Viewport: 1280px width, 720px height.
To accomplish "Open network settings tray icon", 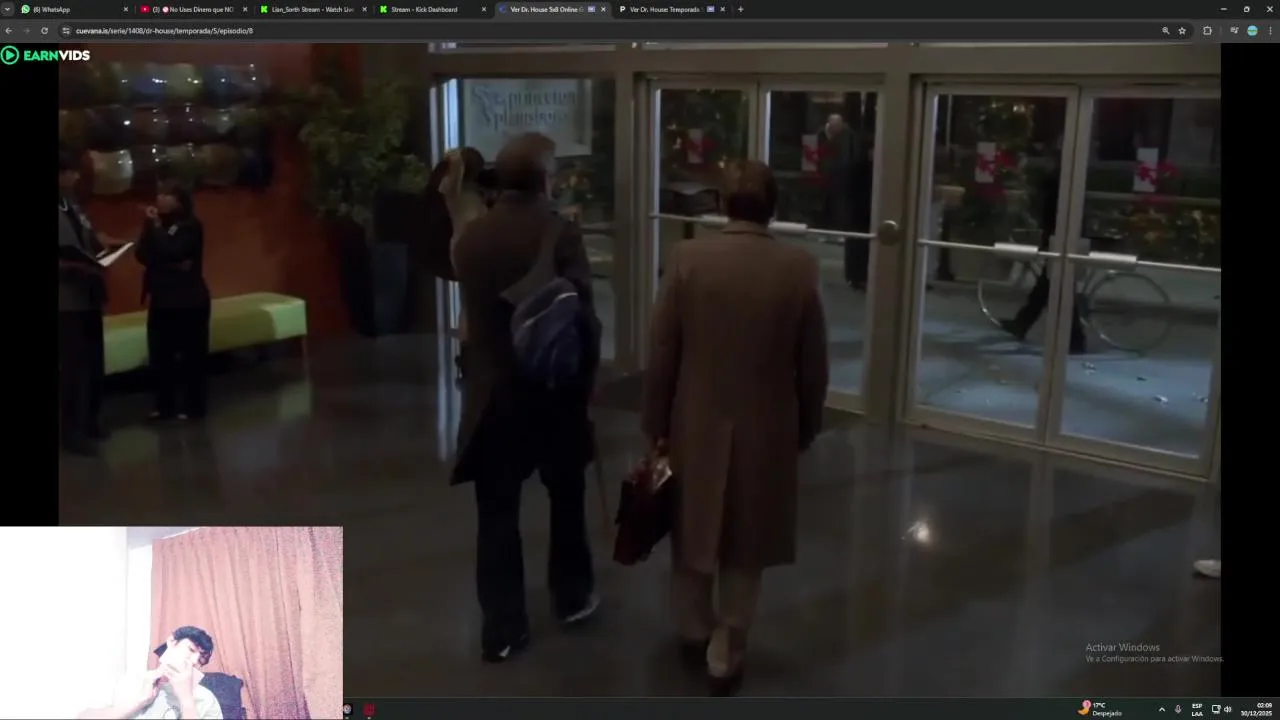I will [x=1216, y=709].
